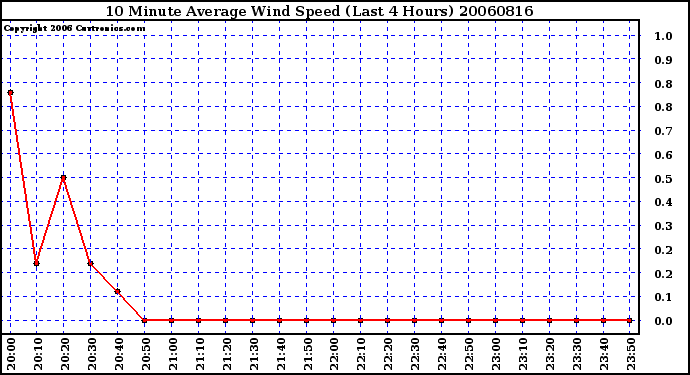Viewport: 690px width, 375px height.
Task: Click the data point marker at 20:30
Action: point(91,263)
